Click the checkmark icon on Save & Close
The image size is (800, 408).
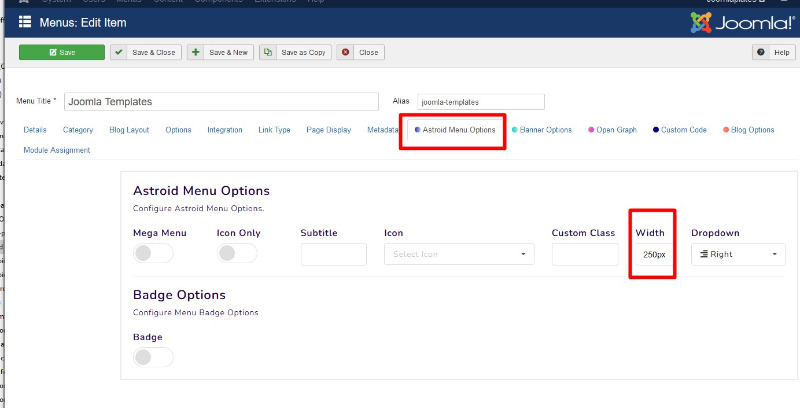click(x=119, y=52)
